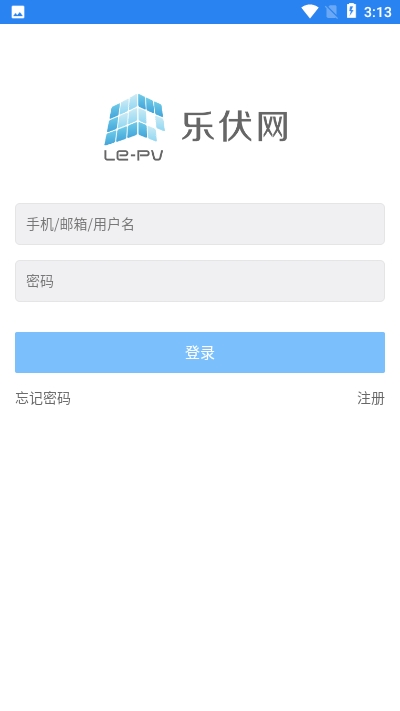This screenshot has height=711, width=400.
Task: Click the blue solar panel logo graphic
Action: [134, 119]
